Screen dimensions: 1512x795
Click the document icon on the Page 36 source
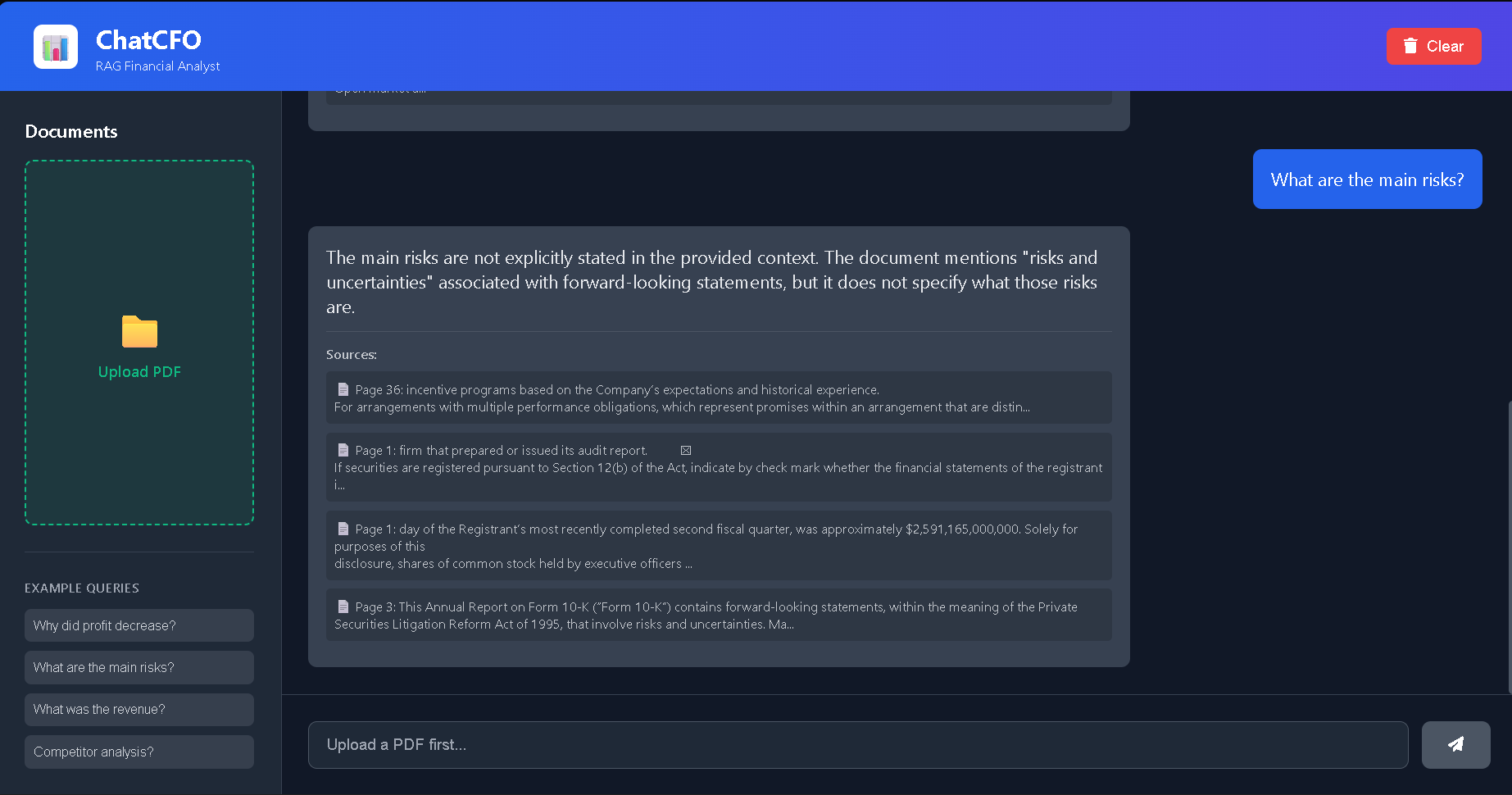(343, 389)
